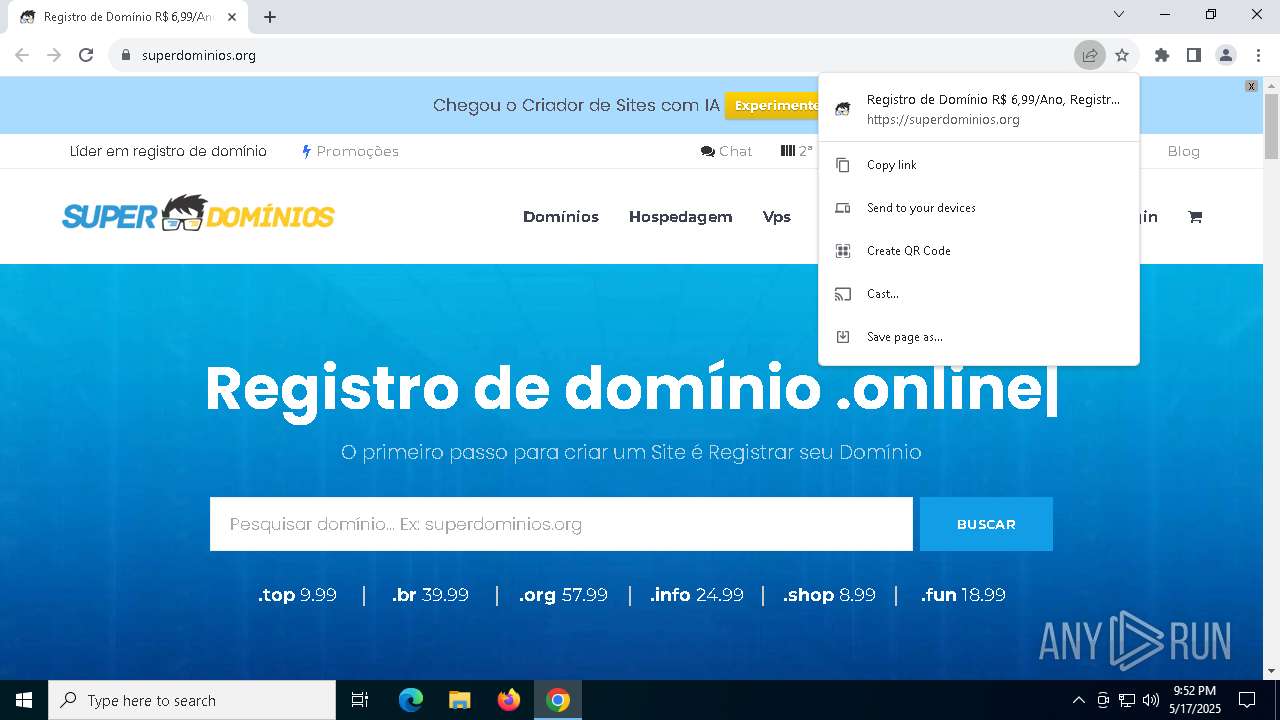Viewport: 1280px width, 720px height.
Task: Open File Explorer from taskbar
Action: click(x=460, y=700)
